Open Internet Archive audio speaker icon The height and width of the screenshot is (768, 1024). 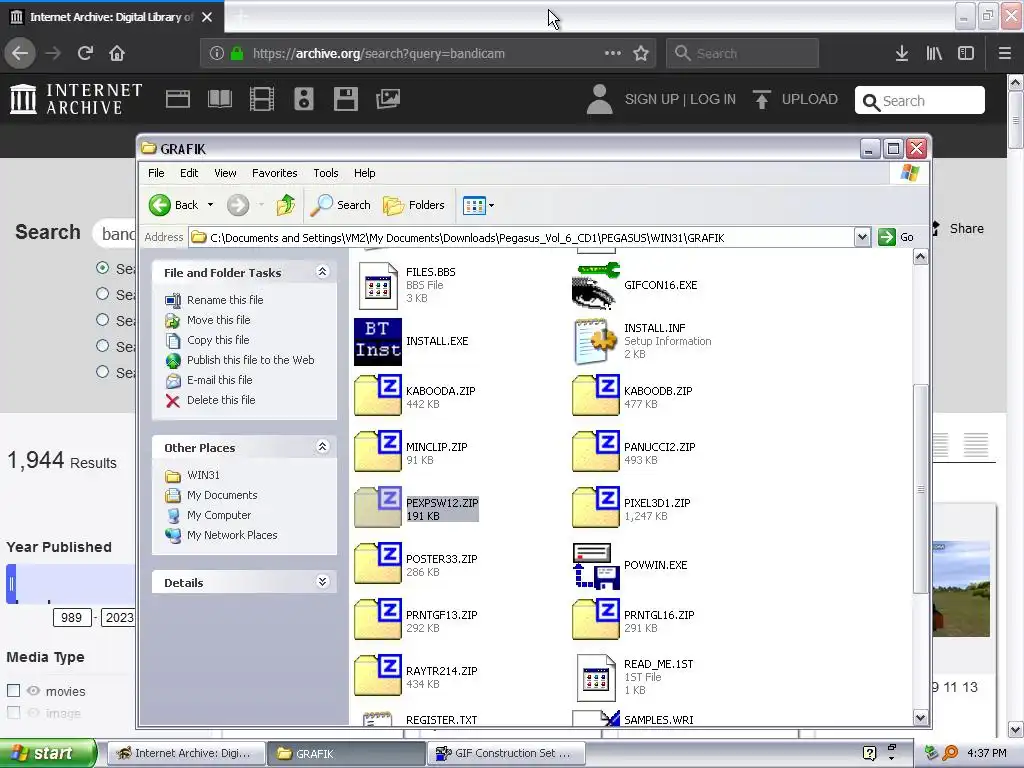(304, 99)
